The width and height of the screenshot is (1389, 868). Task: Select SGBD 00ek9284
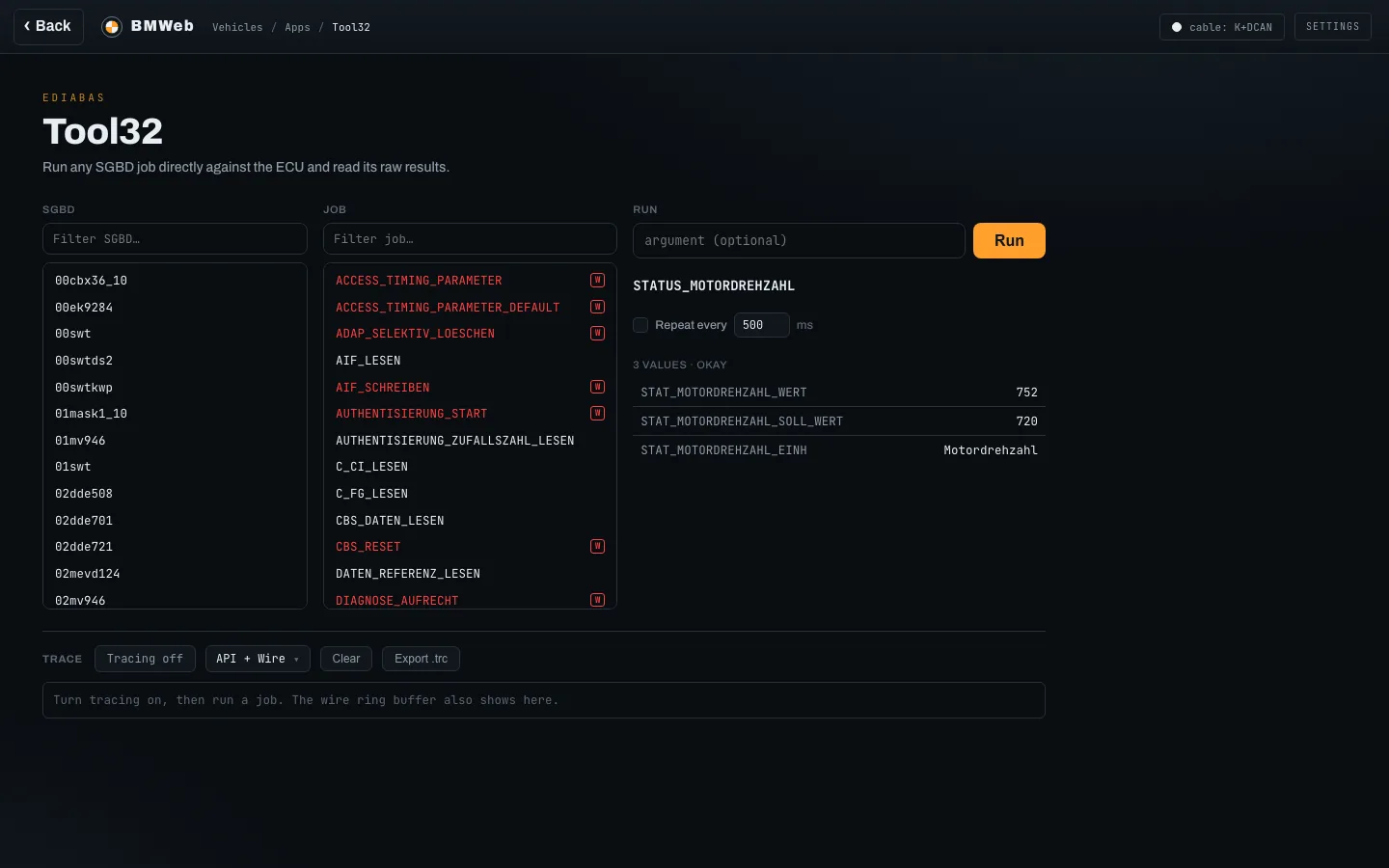click(175, 307)
